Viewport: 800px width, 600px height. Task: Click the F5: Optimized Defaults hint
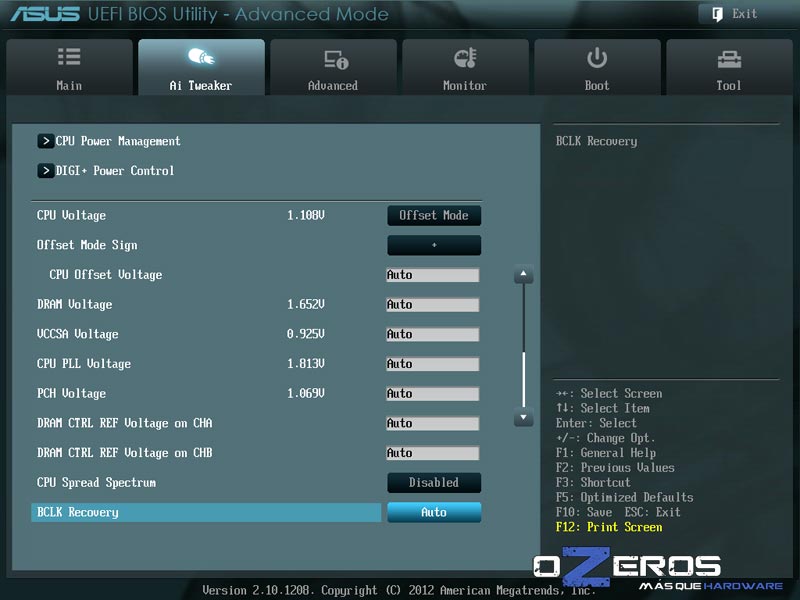[x=624, y=497]
